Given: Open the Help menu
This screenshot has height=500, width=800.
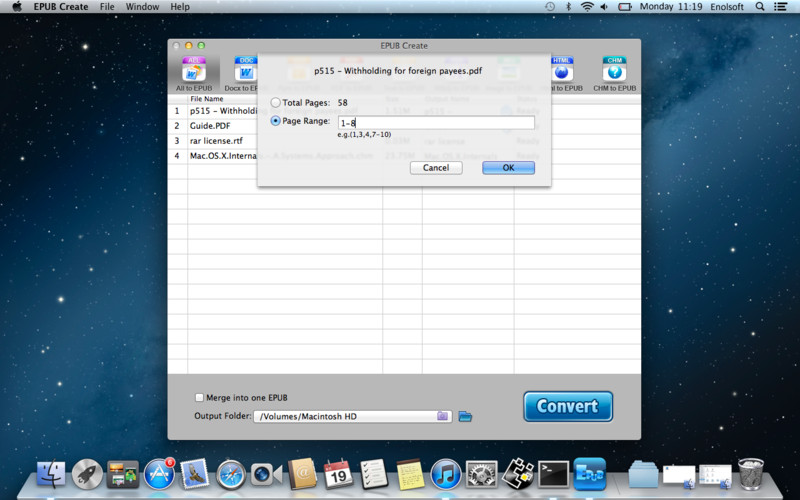Looking at the screenshot, I should tap(180, 7).
